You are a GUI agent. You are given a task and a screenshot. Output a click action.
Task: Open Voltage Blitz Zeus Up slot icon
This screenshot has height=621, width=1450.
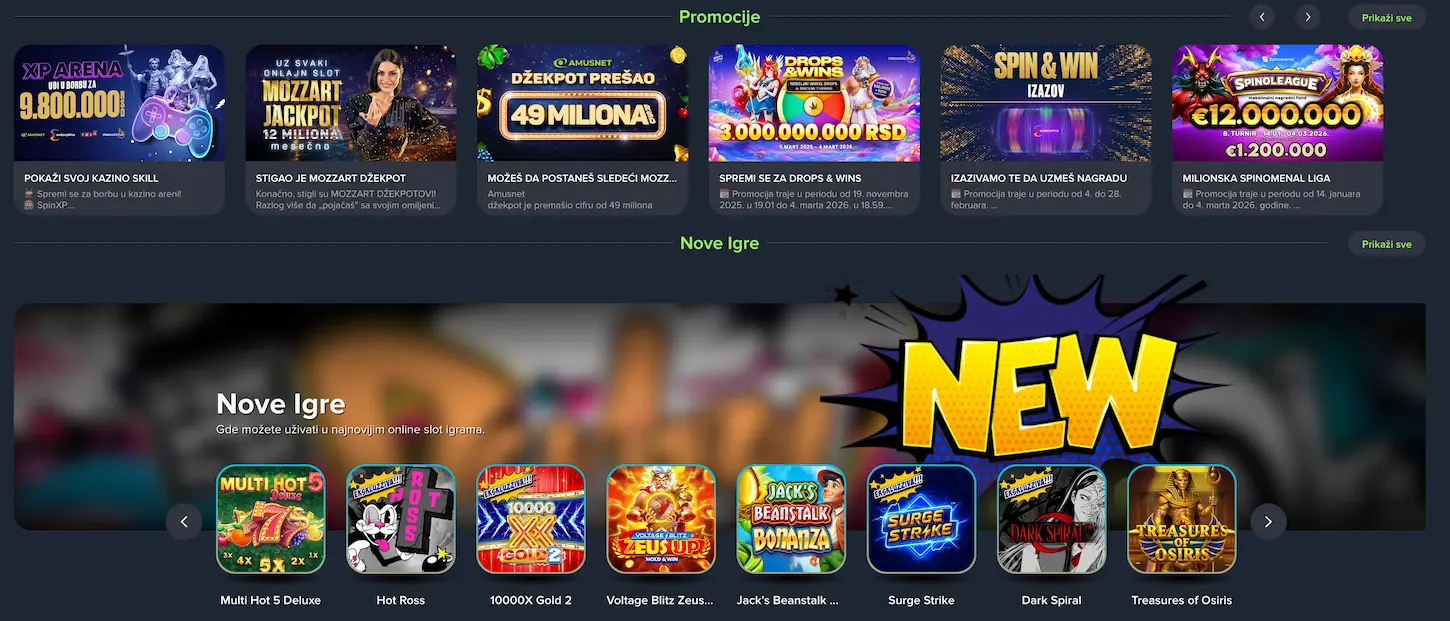point(661,519)
